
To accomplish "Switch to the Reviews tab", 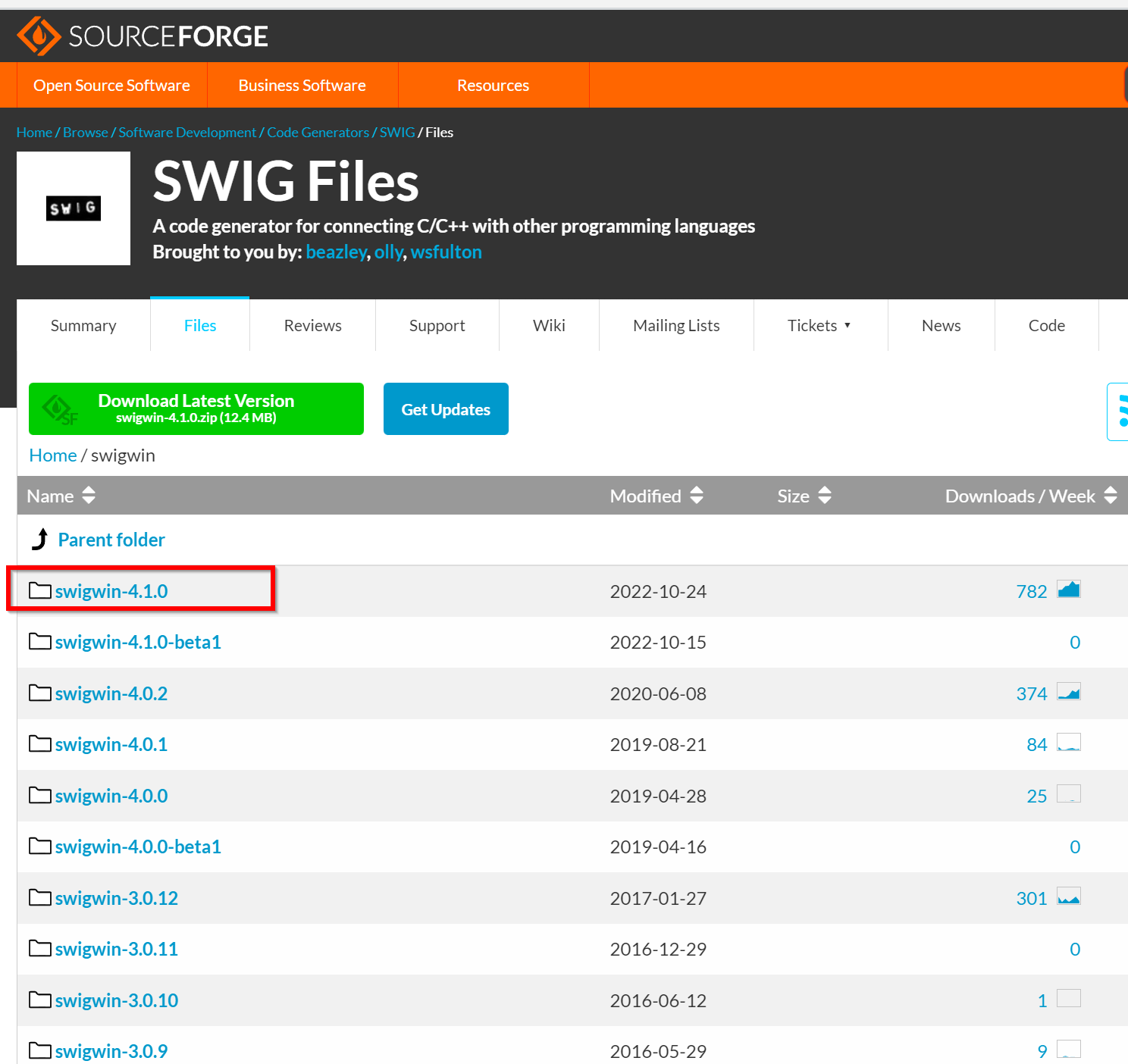I will (312, 325).
